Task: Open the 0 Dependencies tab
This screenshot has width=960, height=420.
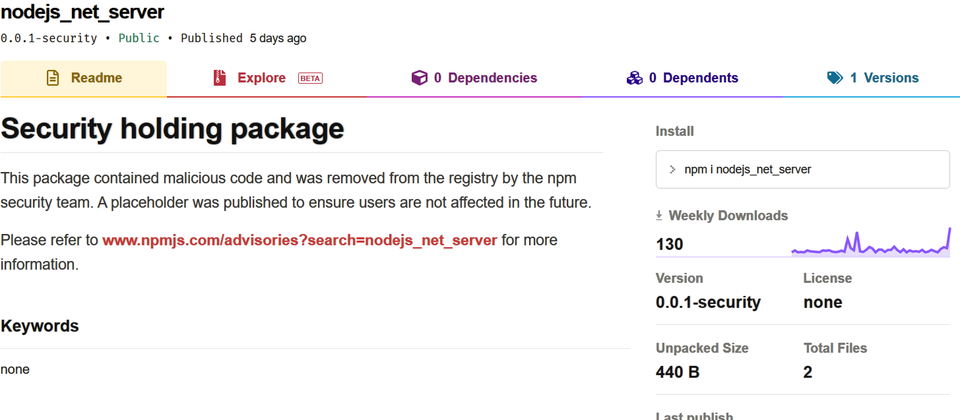Action: click(x=474, y=78)
